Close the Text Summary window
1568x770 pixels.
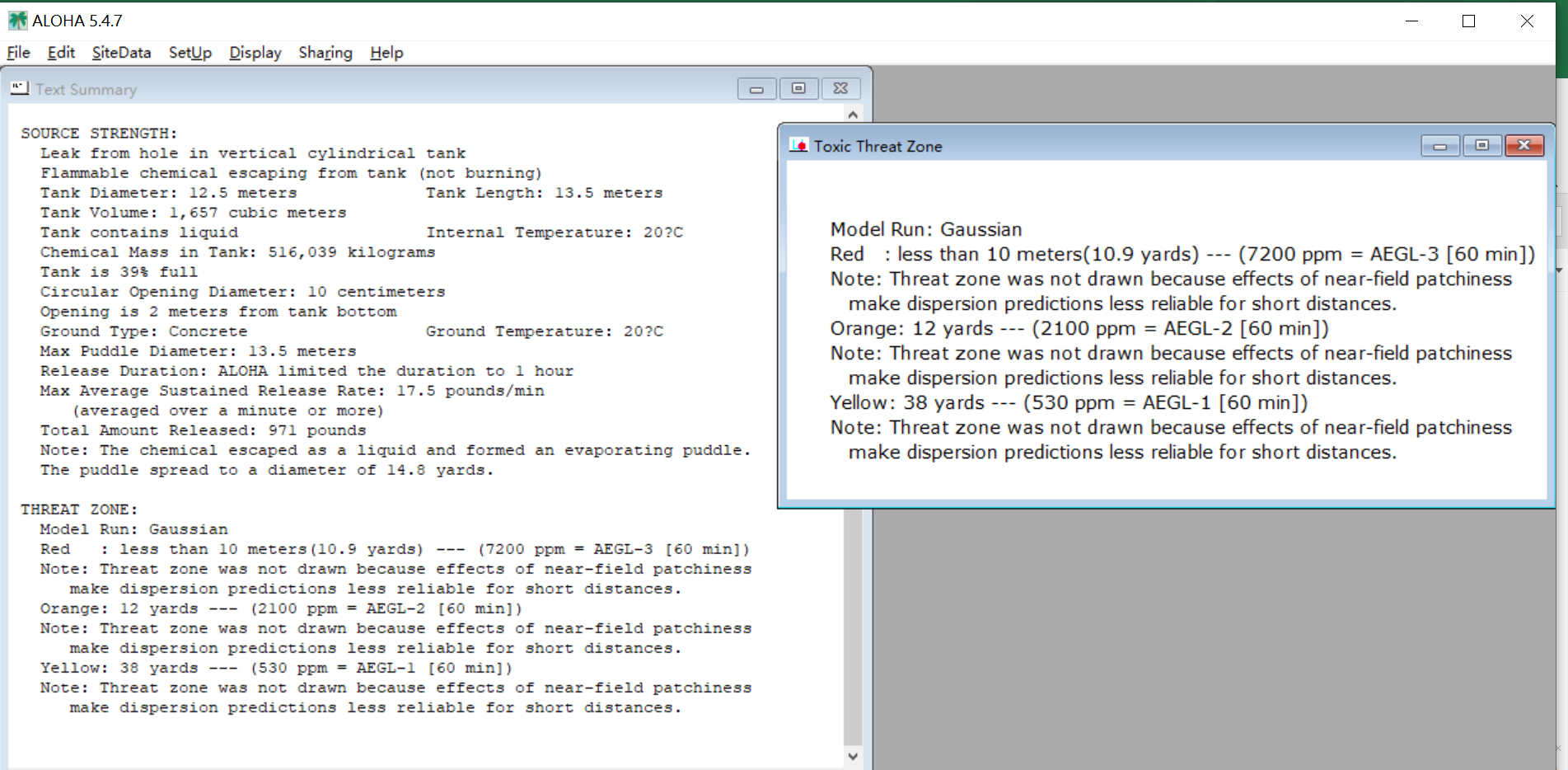coord(840,88)
